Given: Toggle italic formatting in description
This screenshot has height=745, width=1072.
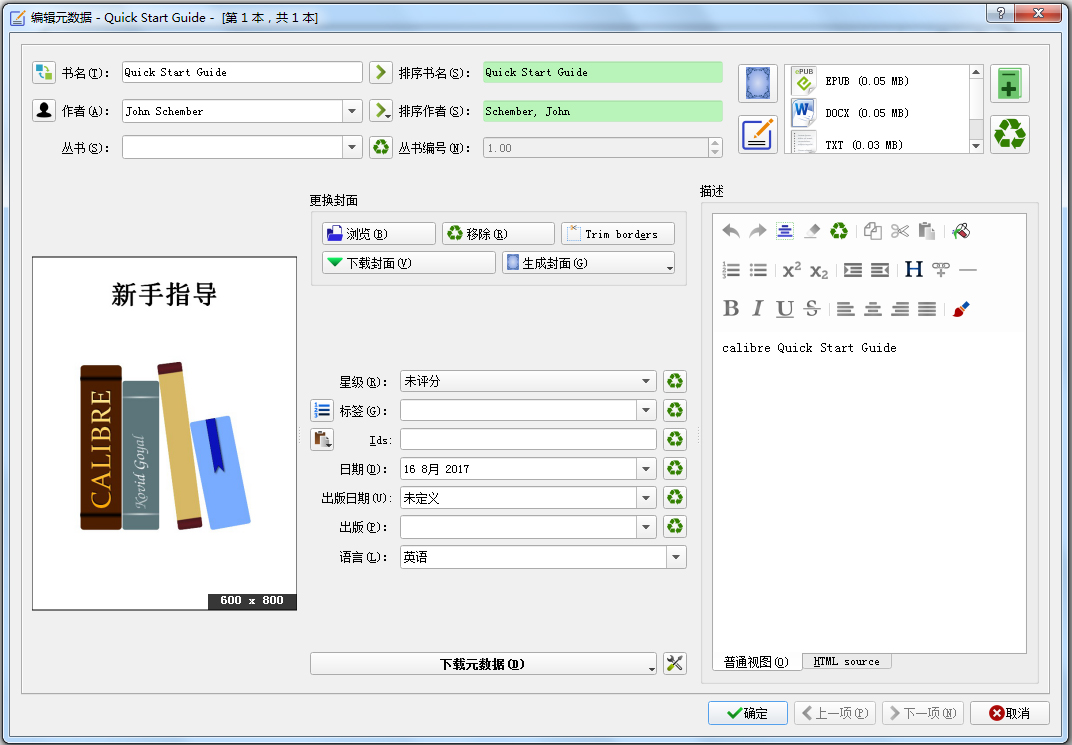Looking at the screenshot, I should click(x=758, y=309).
